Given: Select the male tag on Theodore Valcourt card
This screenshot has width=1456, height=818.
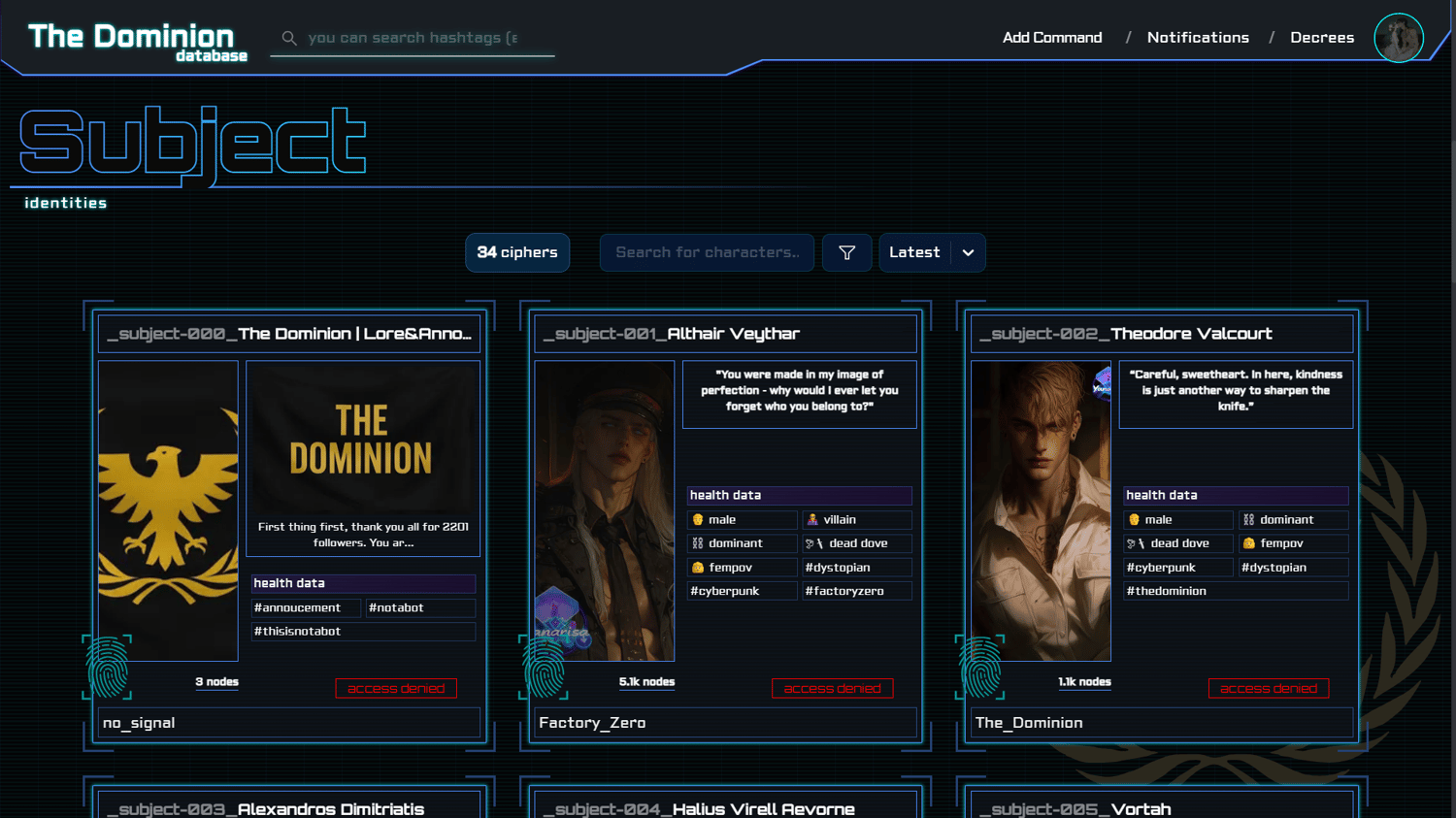Looking at the screenshot, I should pyautogui.click(x=1178, y=520).
